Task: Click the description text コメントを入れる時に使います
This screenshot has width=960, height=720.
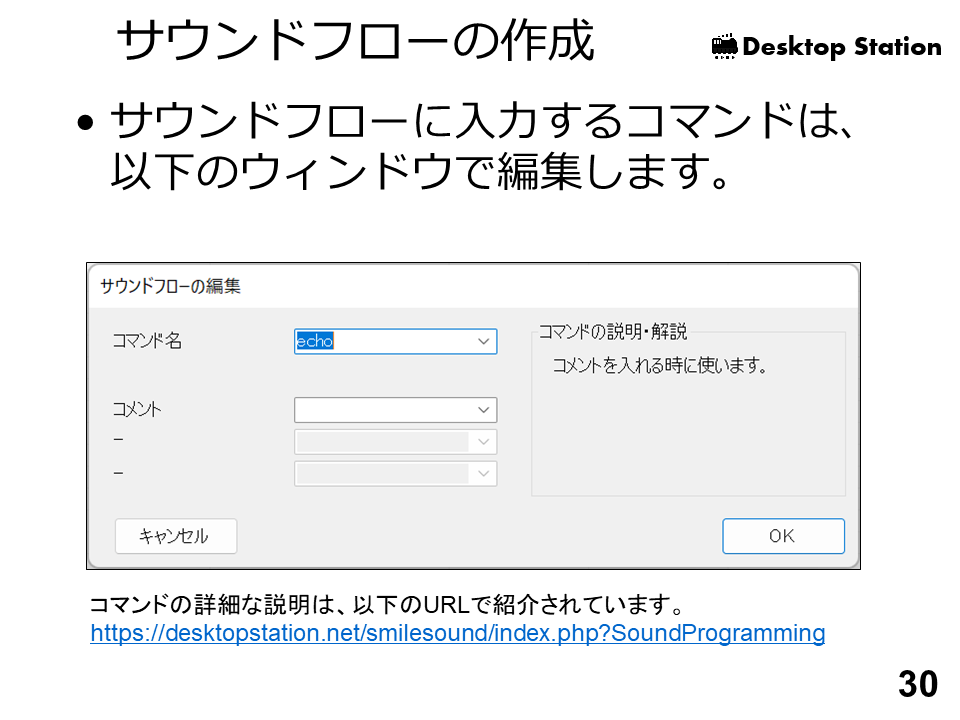Action: pos(660,366)
